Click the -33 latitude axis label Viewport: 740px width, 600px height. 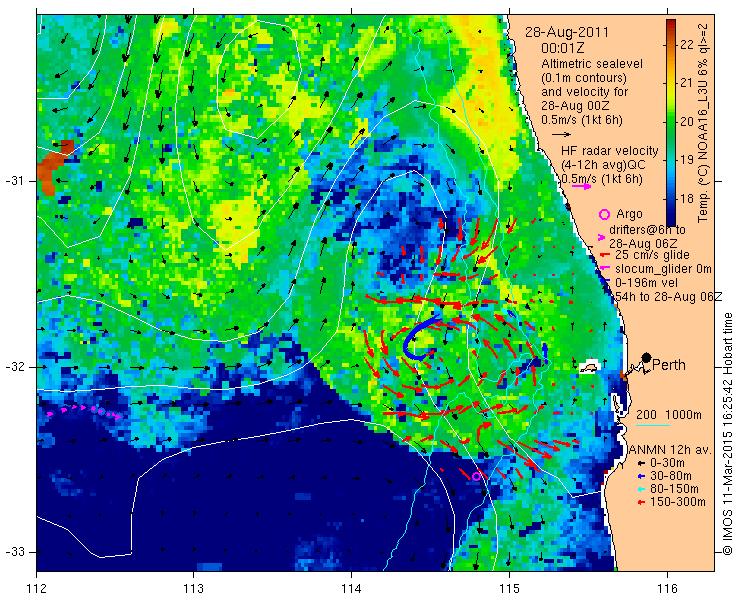pos(14,552)
